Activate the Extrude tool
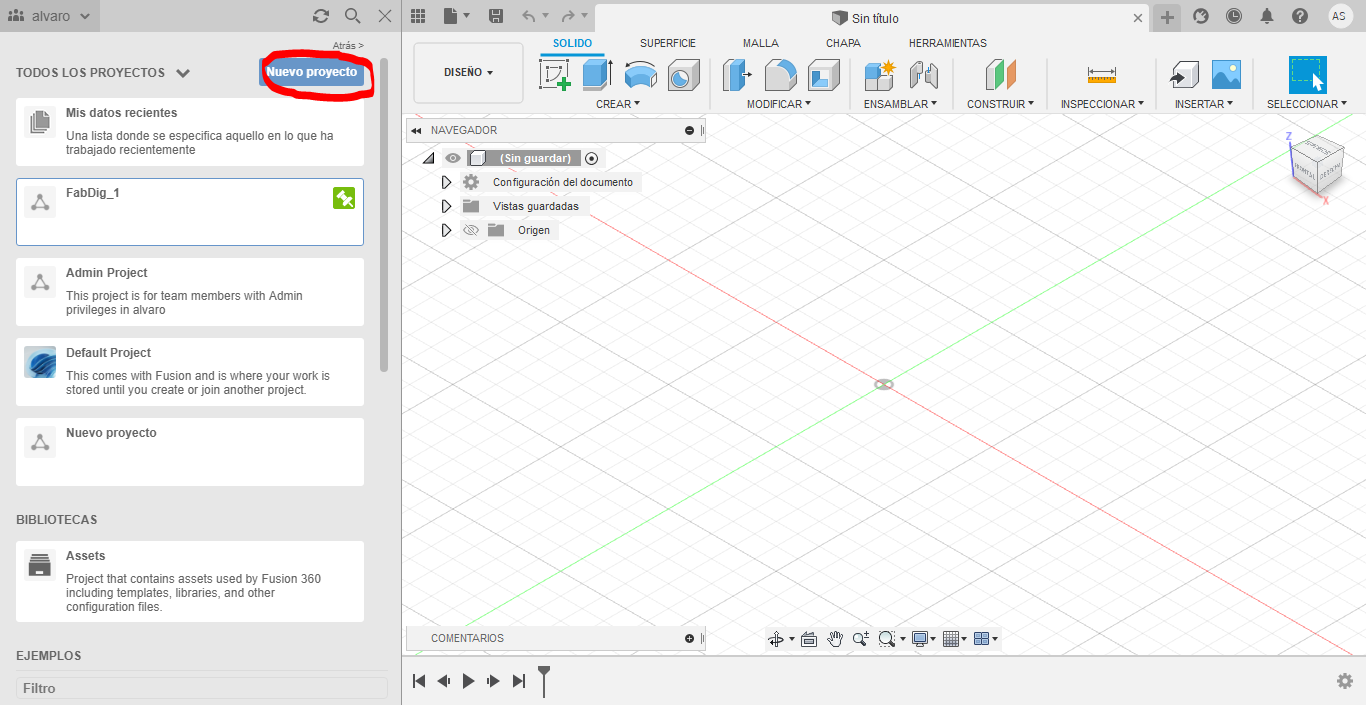Viewport: 1366px width, 705px height. (598, 75)
